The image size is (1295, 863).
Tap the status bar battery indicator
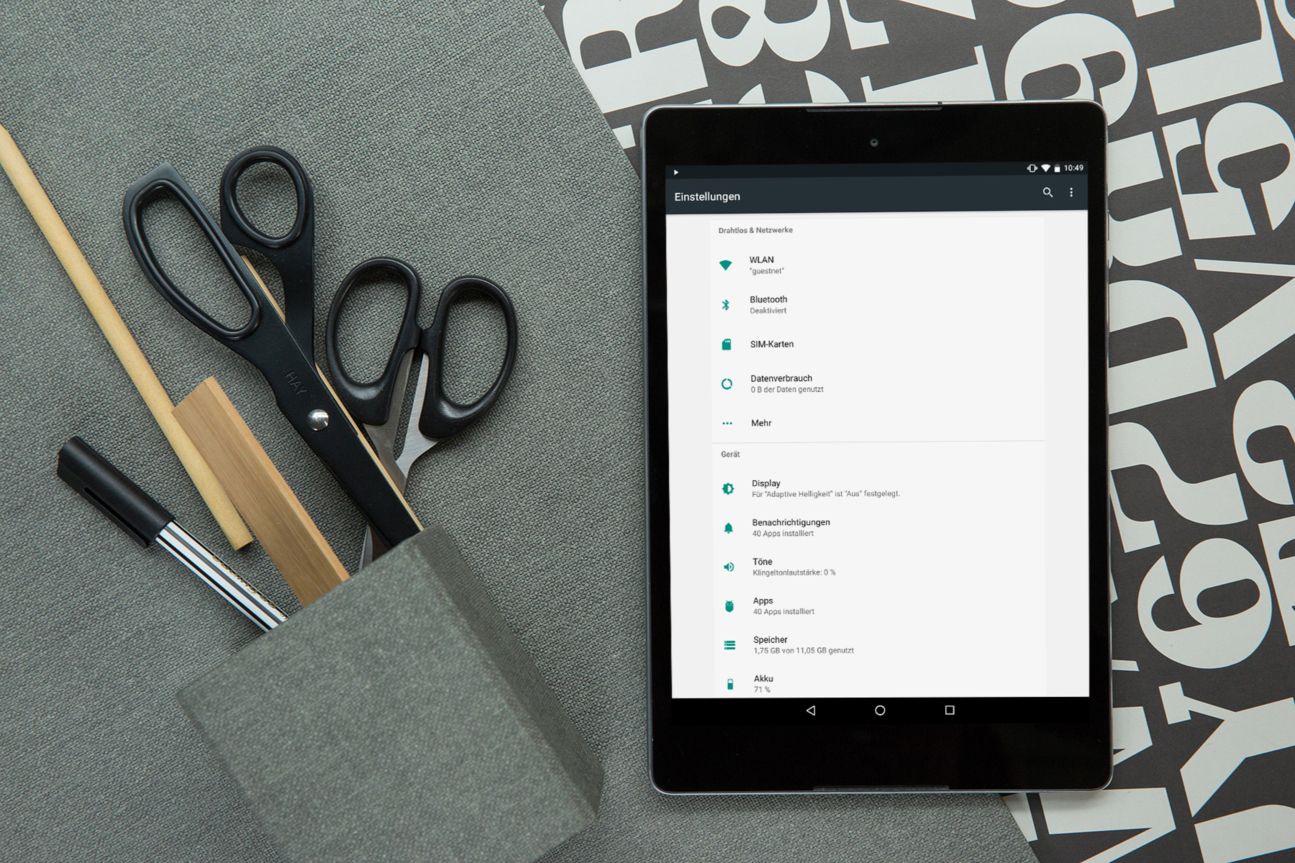[x=1057, y=168]
